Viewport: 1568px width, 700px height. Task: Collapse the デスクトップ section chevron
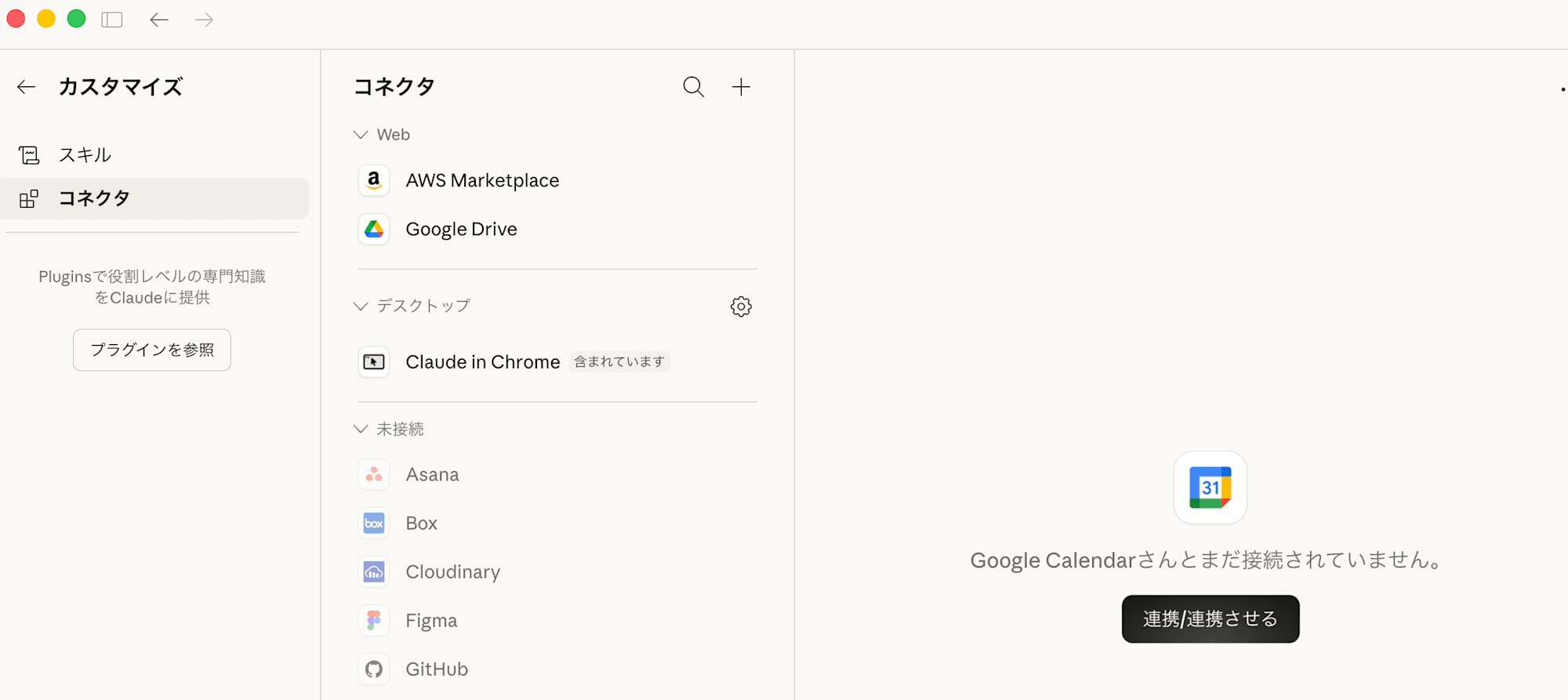[x=361, y=306]
